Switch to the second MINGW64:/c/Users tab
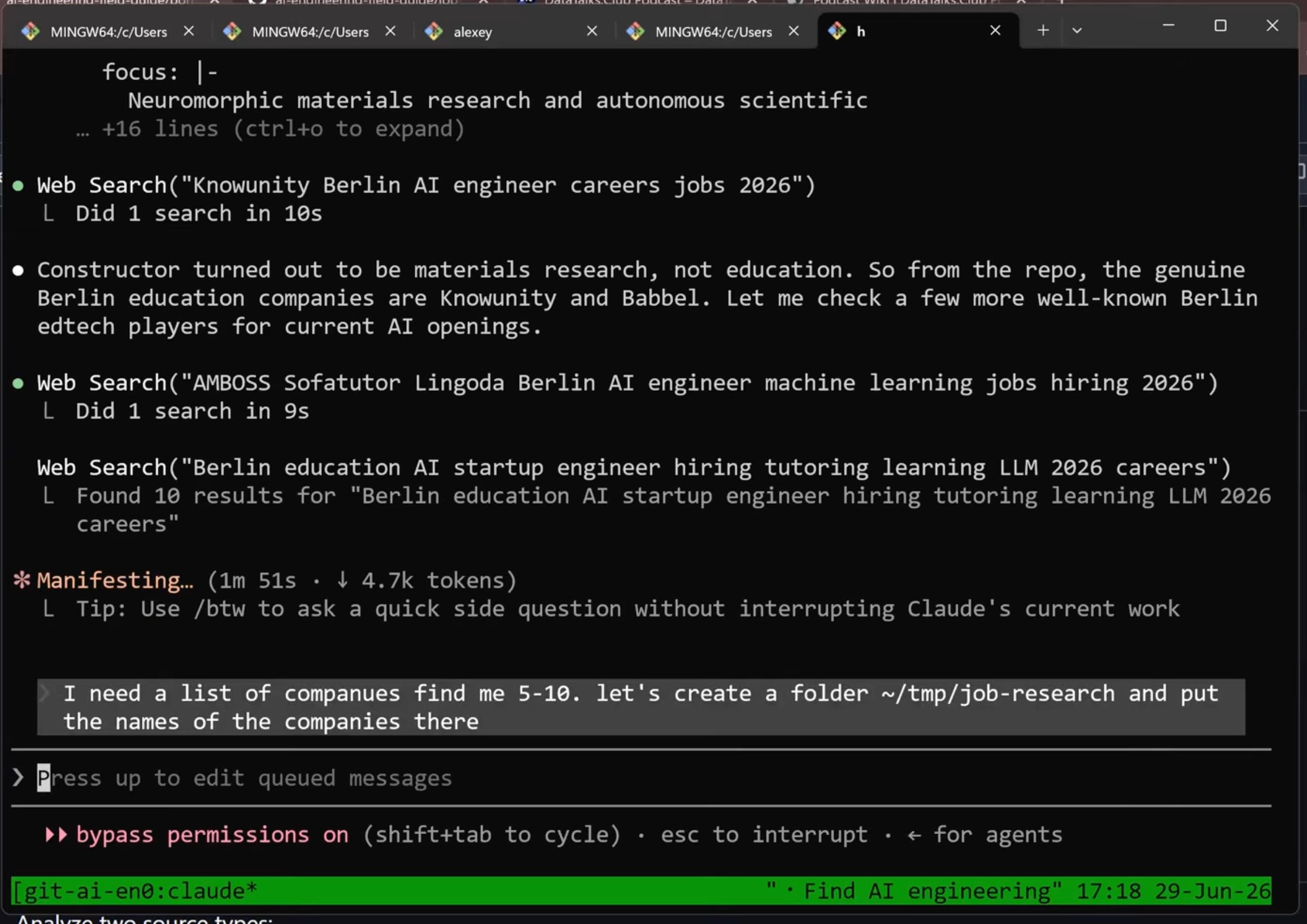 point(310,32)
